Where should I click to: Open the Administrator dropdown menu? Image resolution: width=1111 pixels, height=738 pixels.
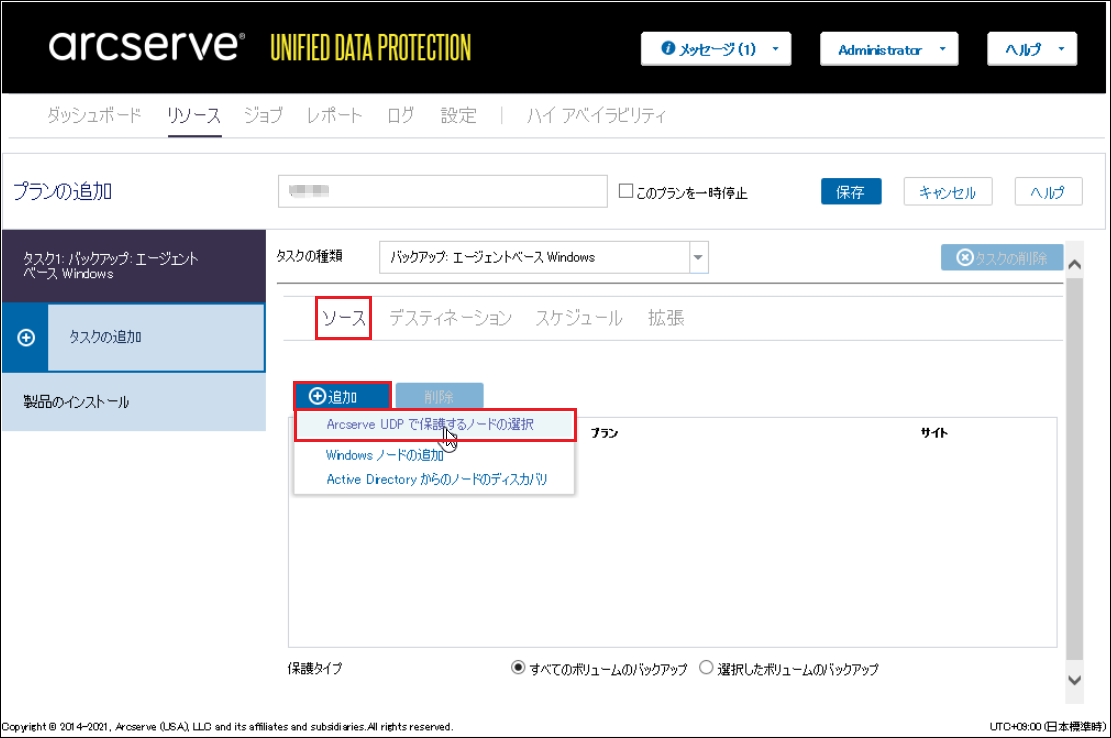point(889,49)
